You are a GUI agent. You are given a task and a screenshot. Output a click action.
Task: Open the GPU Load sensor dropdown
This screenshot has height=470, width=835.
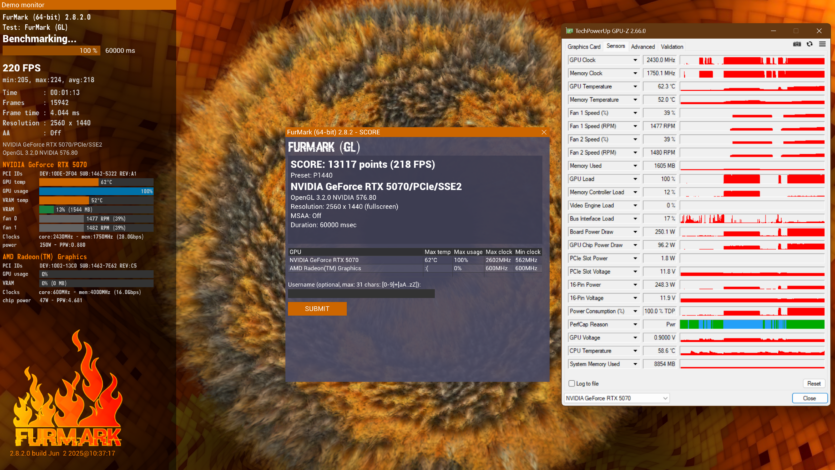[x=635, y=179]
